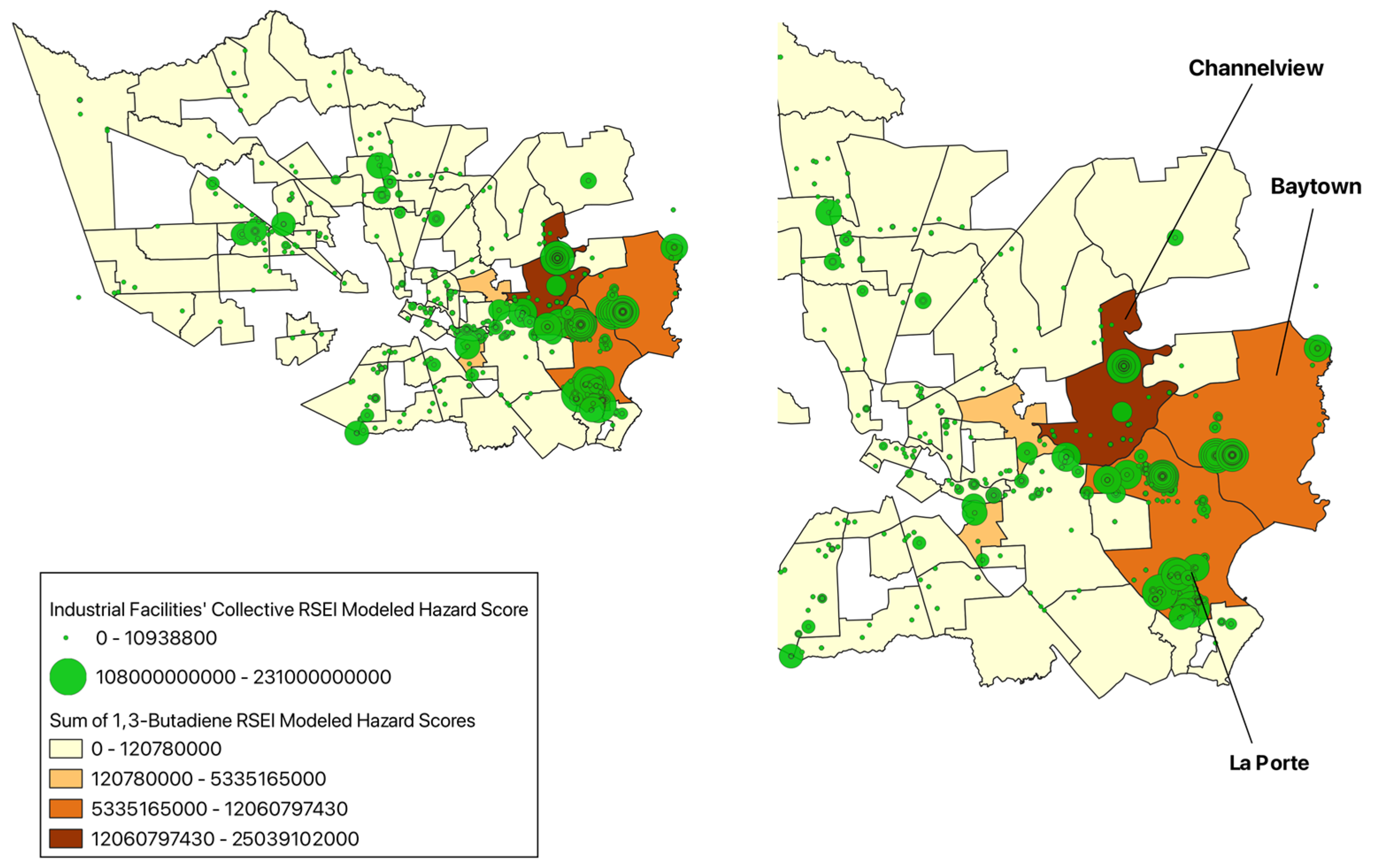Click the 120780000 - 5335165000 legend label

click(209, 779)
